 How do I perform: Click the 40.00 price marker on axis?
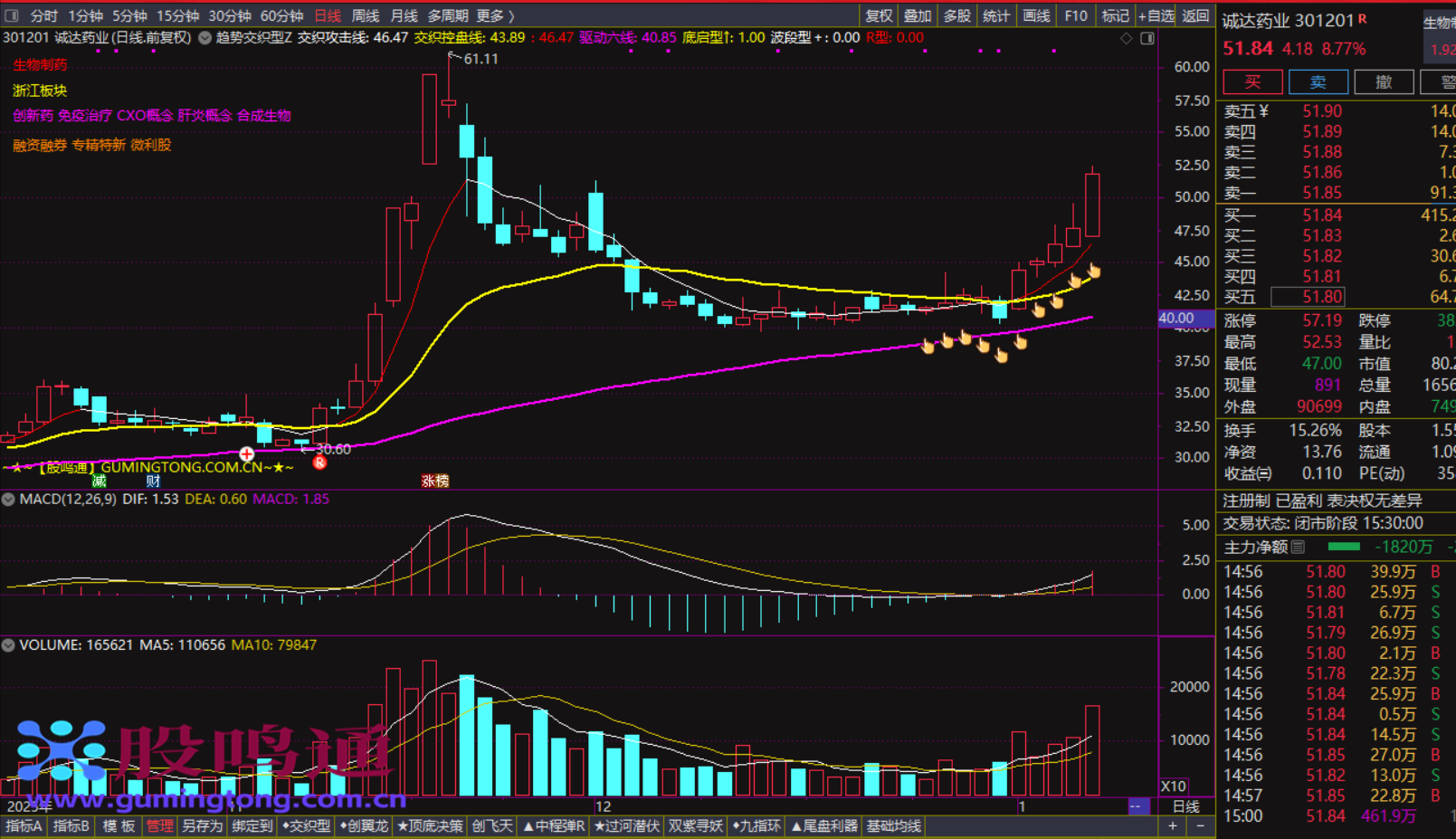coord(1177,319)
